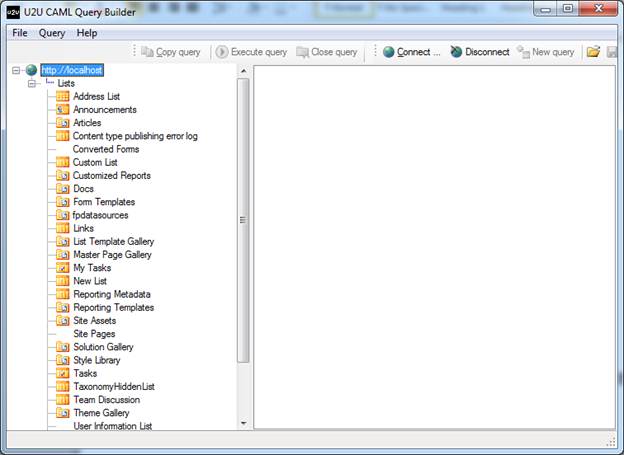
Task: Open the Query menu
Action: pos(52,33)
